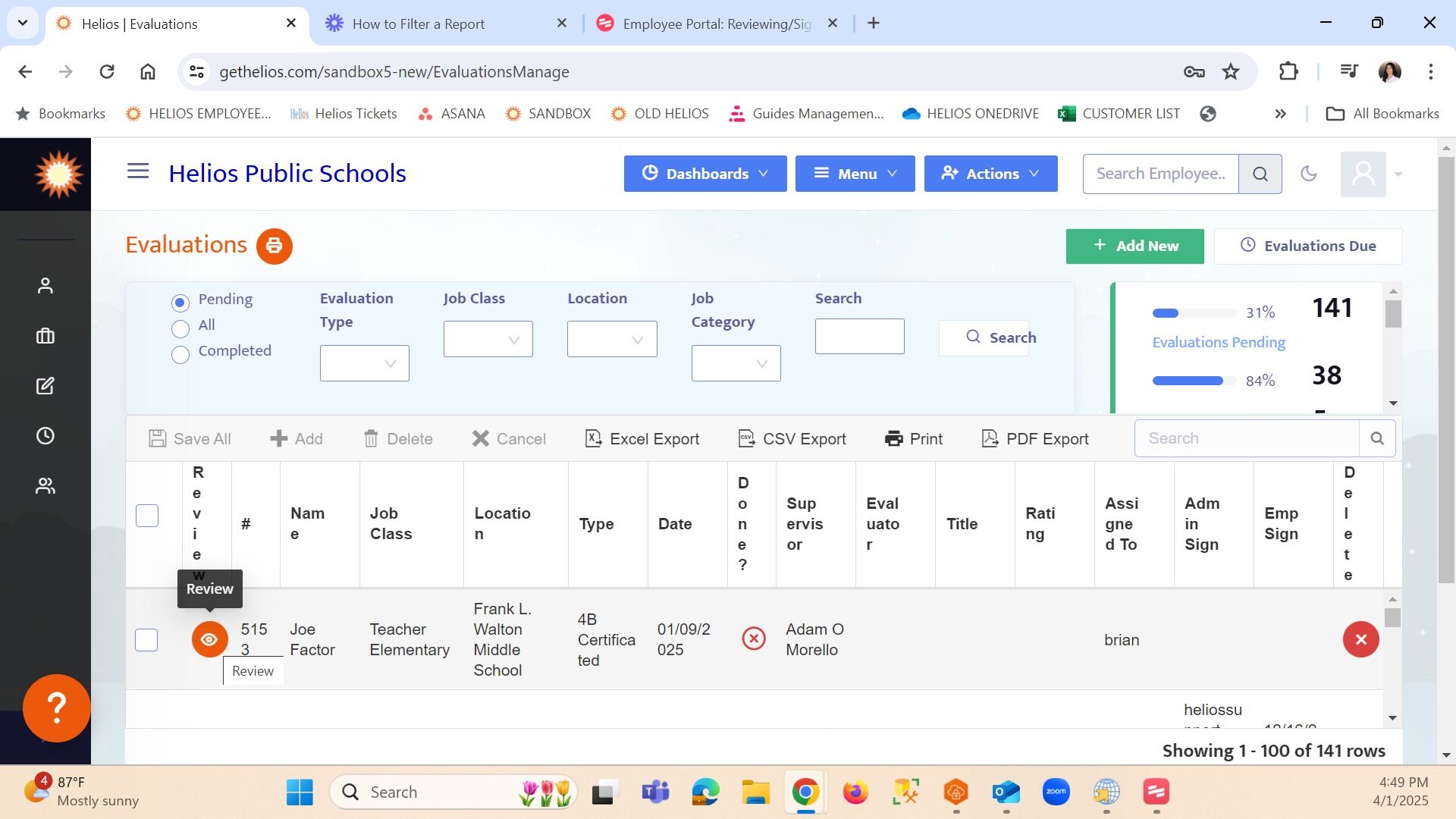Open the hamburger sidebar menu icon

138,171
